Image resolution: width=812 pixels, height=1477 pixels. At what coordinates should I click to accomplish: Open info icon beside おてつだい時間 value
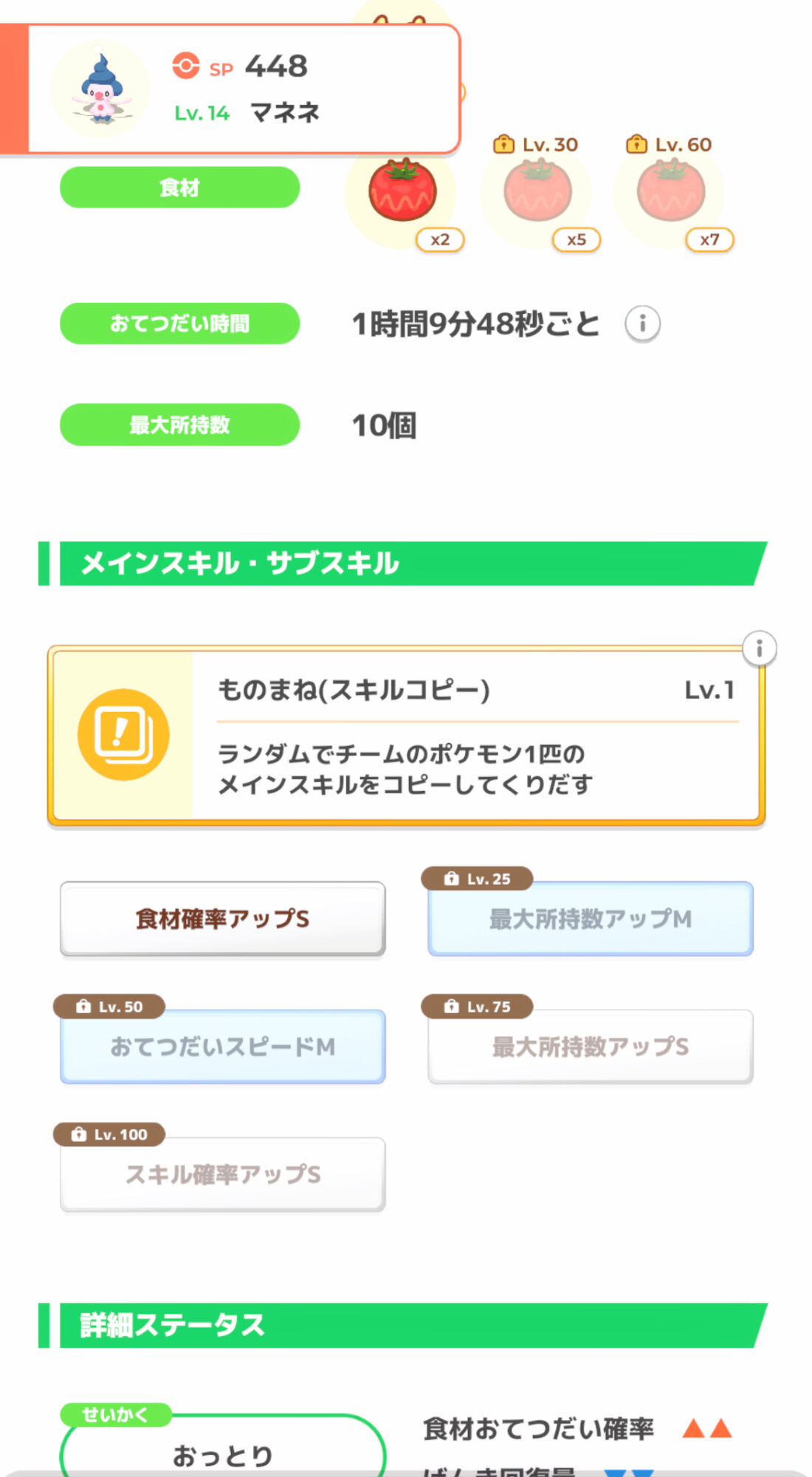[x=642, y=323]
